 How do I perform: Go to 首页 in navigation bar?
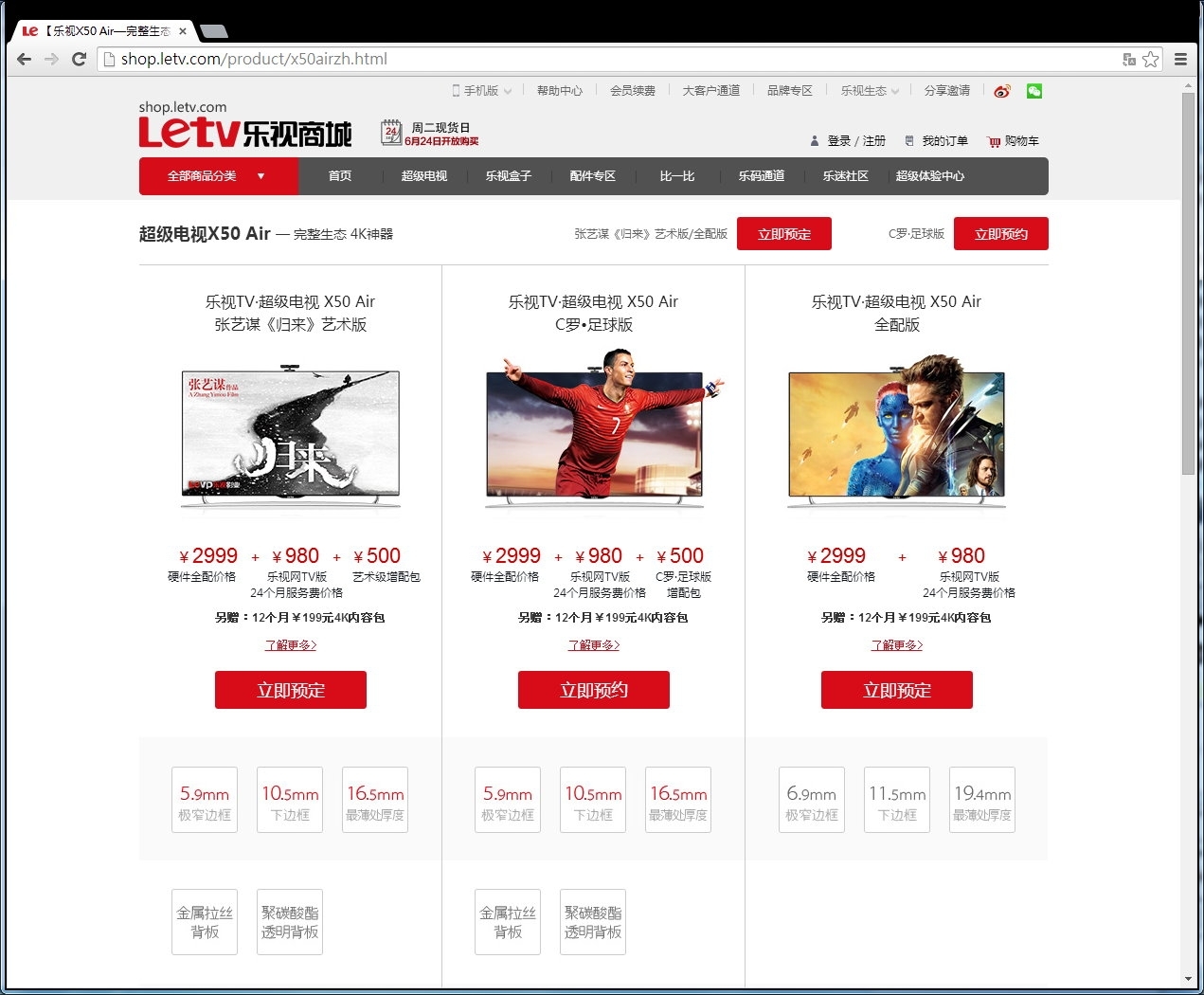pyautogui.click(x=340, y=176)
